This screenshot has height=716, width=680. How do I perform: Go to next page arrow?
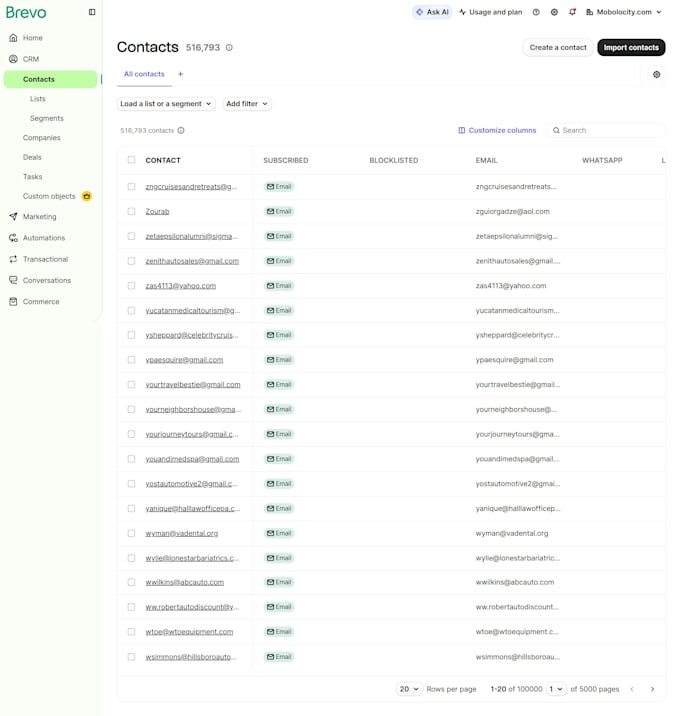point(652,689)
